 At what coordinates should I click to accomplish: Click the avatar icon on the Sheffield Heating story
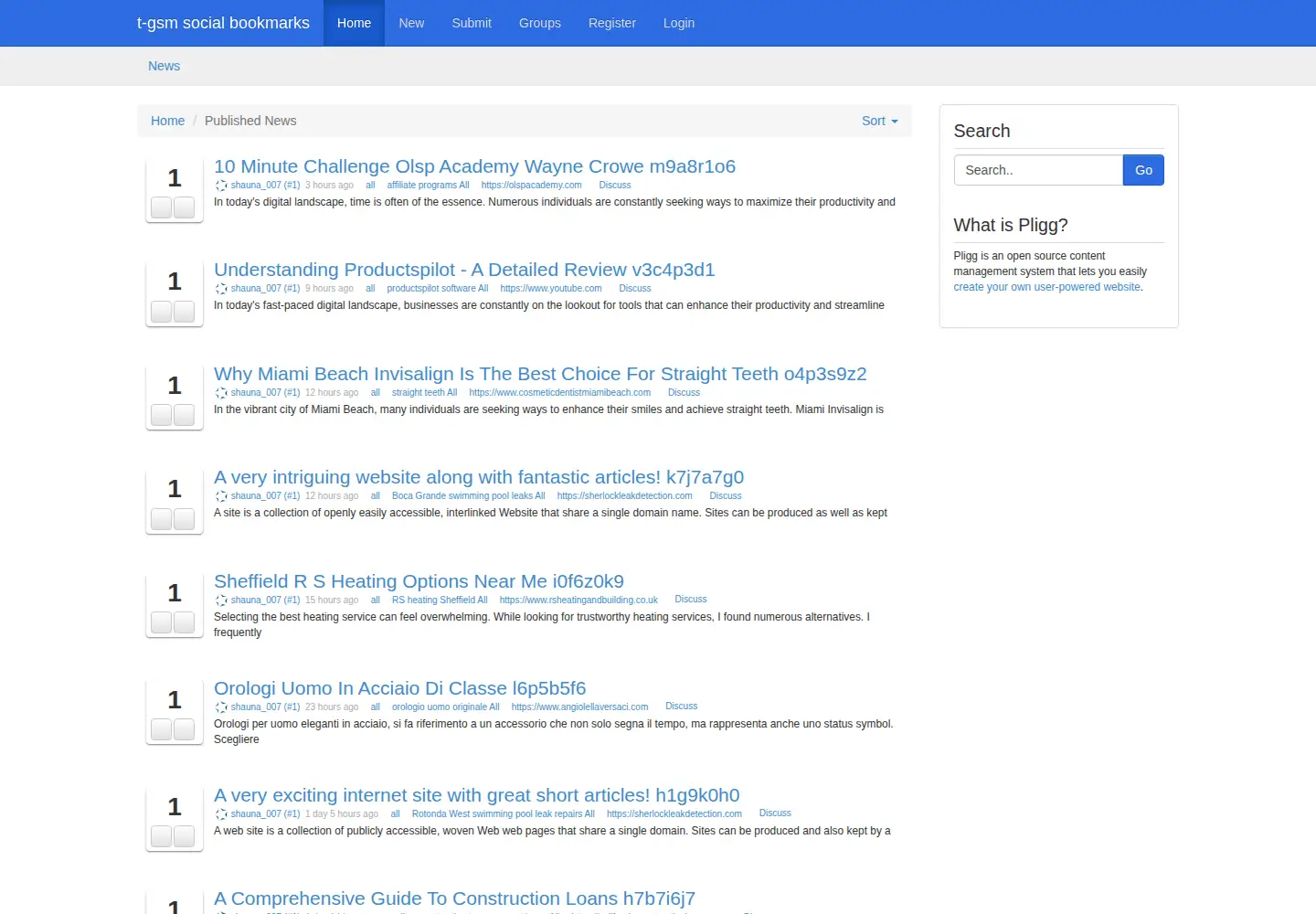coord(221,600)
